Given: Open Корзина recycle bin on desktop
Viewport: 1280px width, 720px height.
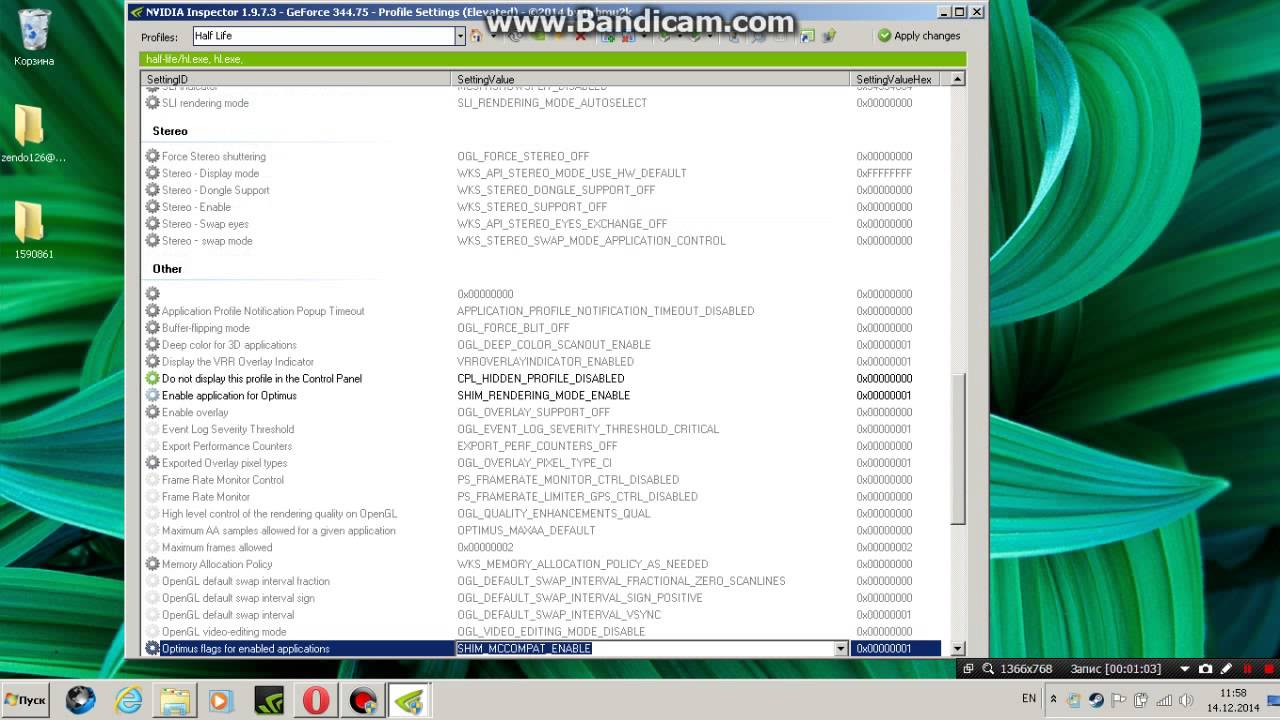Looking at the screenshot, I should [34, 37].
